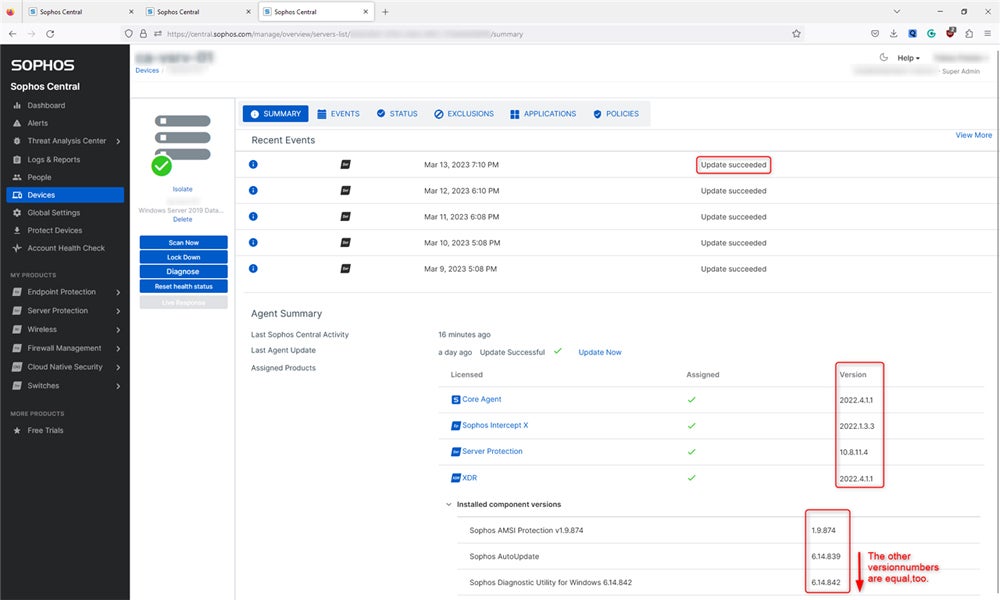This screenshot has height=600, width=1000.
Task: Open the Alerts page
Action: [x=39, y=122]
